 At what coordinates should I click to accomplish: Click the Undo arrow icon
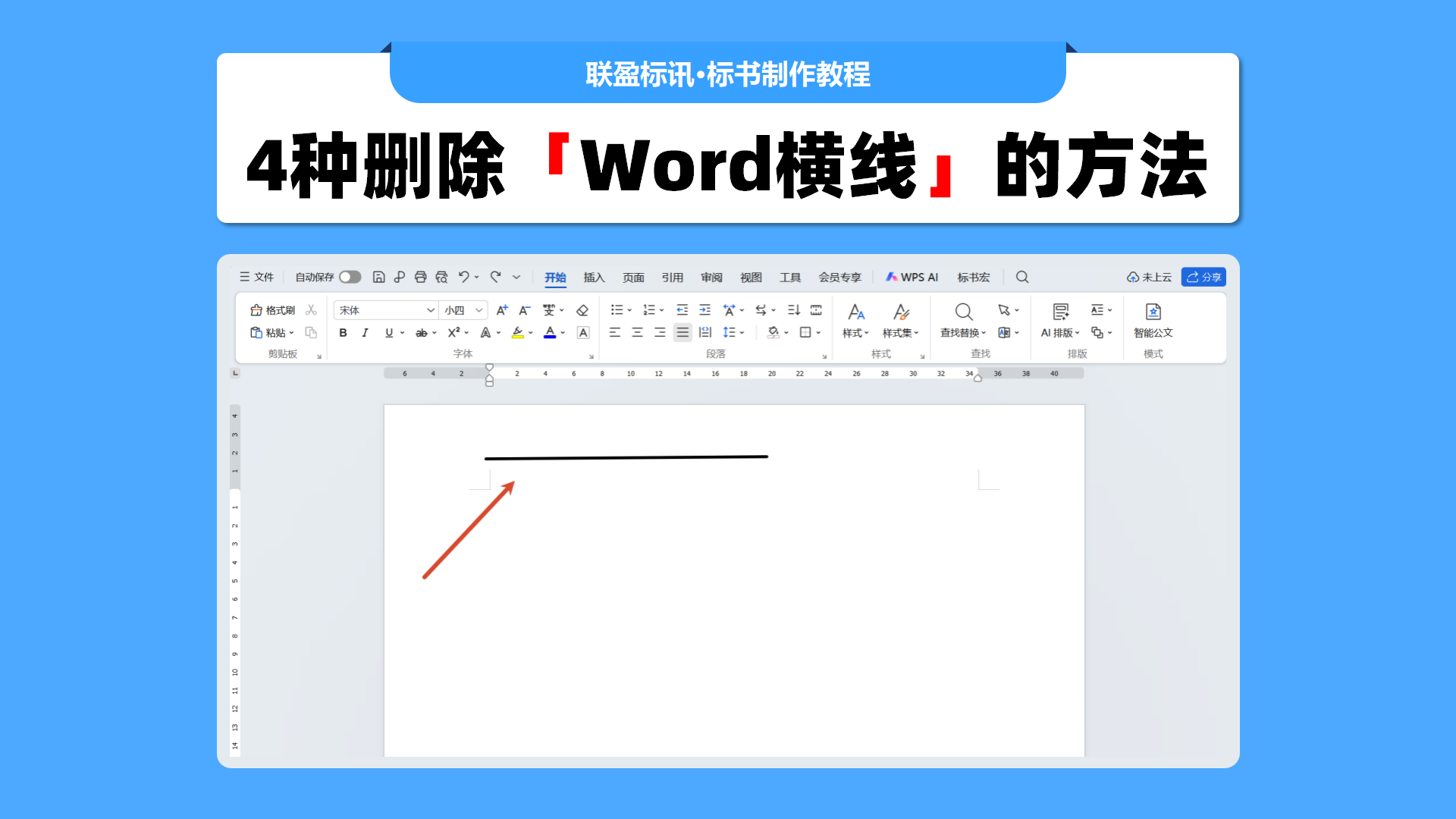(x=464, y=277)
